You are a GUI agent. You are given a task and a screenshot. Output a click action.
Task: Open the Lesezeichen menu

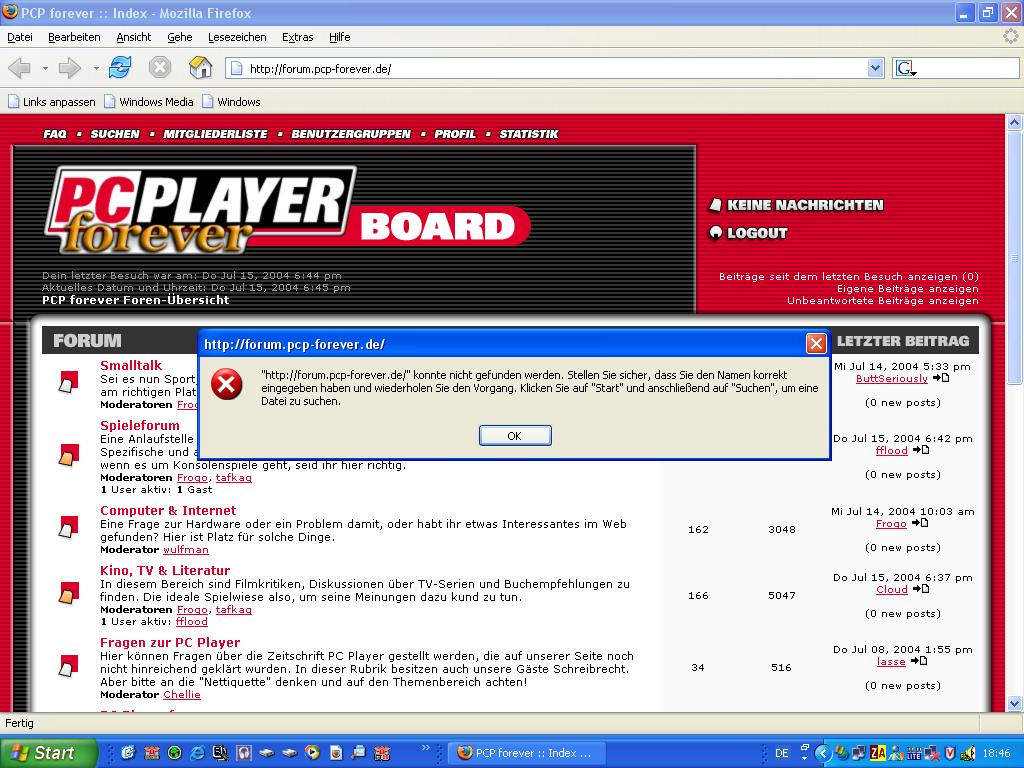tap(237, 37)
